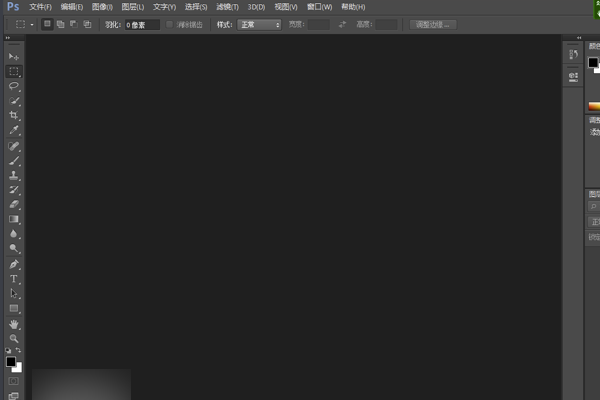The width and height of the screenshot is (600, 400).
Task: Open the Image menu
Action: click(102, 7)
